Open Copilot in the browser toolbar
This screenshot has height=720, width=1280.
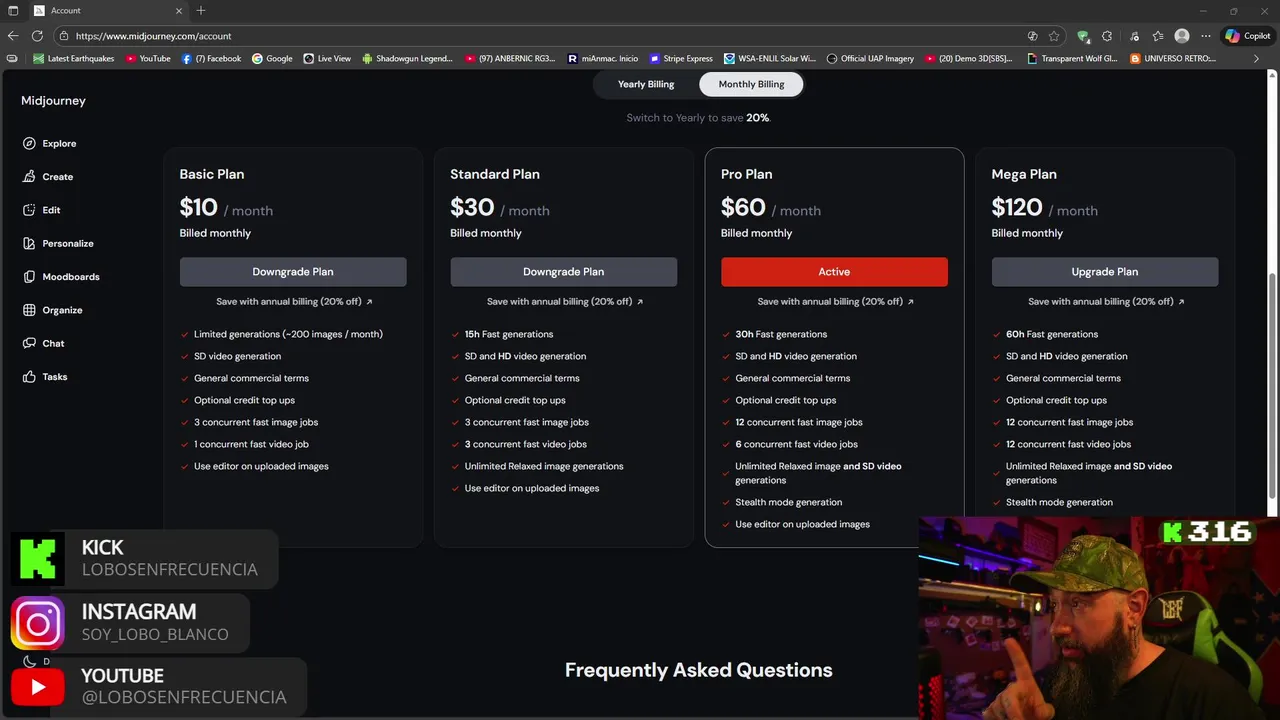pos(1248,36)
